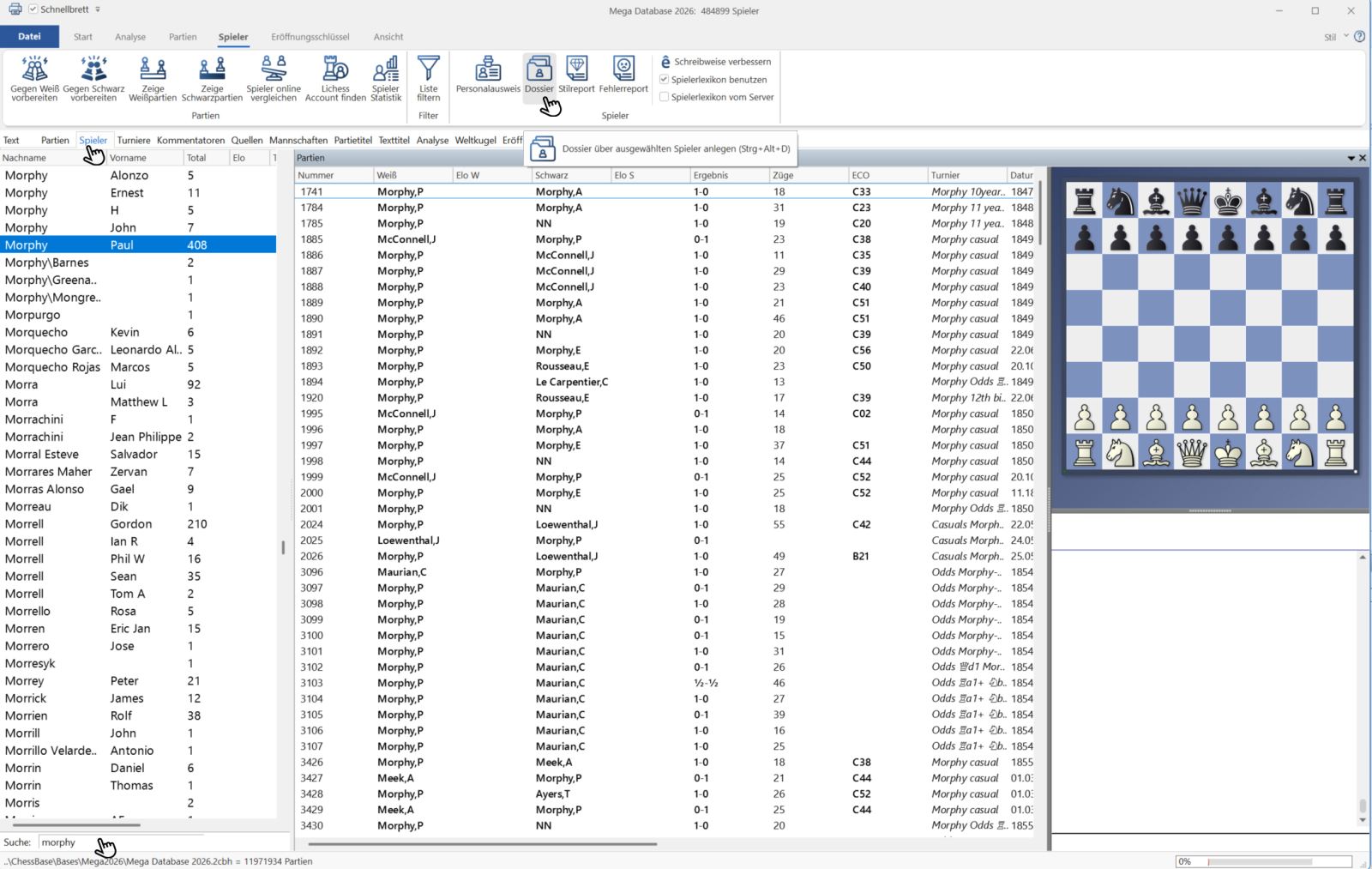Select the Quellen list tab
This screenshot has width=1372, height=869.
pyautogui.click(x=247, y=140)
